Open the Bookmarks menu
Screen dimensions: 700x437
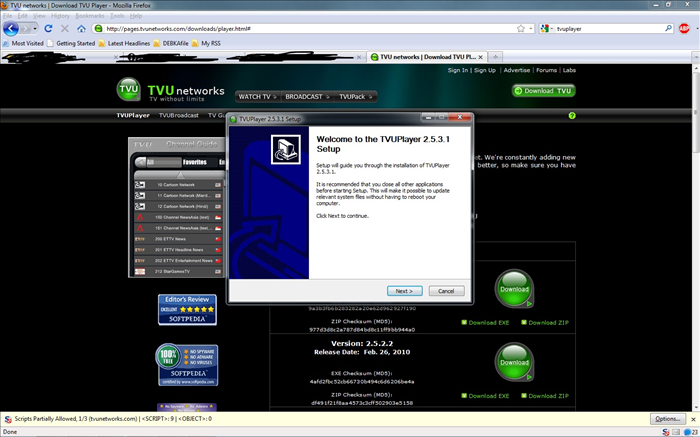90,16
